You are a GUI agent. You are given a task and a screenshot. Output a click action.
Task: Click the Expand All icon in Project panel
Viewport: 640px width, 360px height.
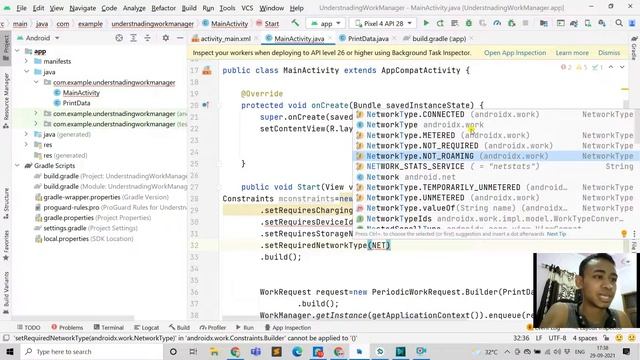133,38
